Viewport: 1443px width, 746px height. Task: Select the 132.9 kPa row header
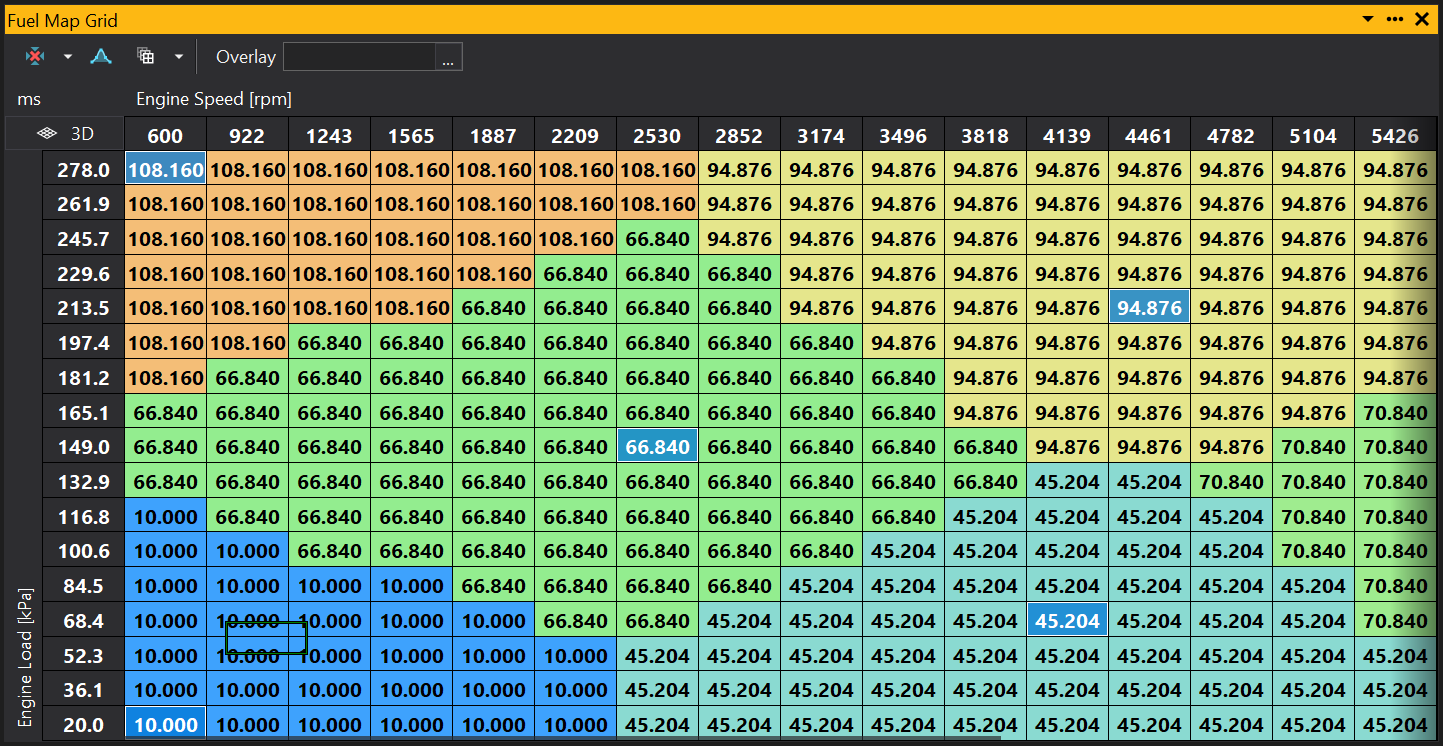84,482
